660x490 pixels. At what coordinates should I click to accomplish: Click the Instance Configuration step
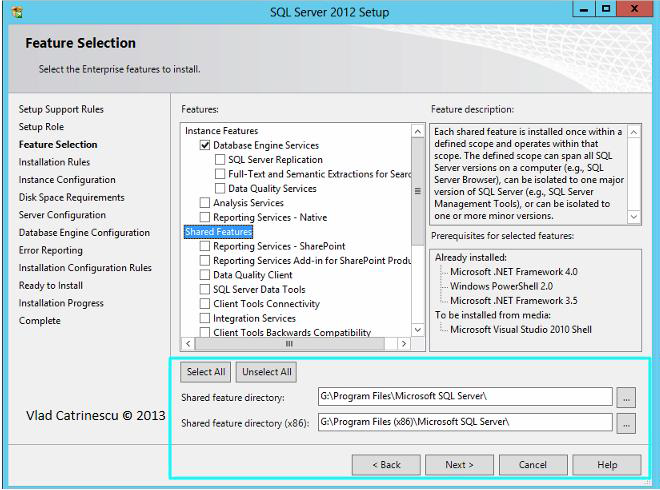tap(67, 180)
